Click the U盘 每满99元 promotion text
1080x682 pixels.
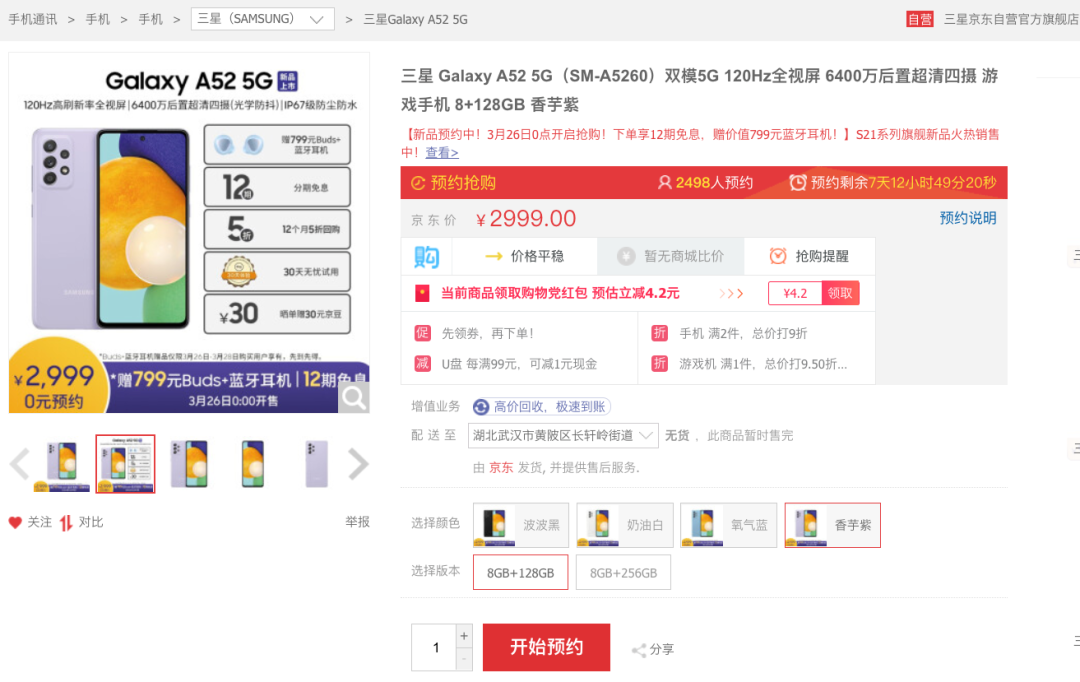click(519, 364)
